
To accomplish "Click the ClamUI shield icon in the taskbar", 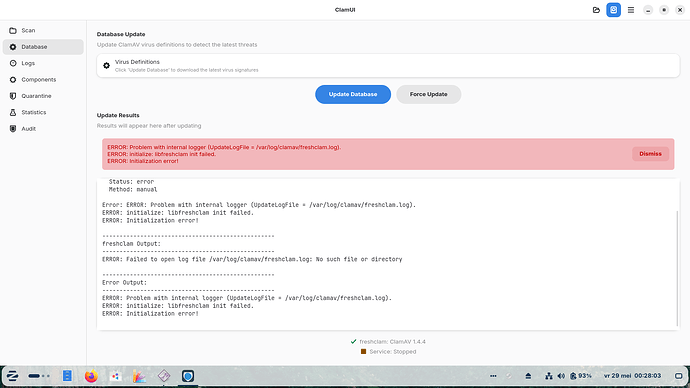I will 188,376.
